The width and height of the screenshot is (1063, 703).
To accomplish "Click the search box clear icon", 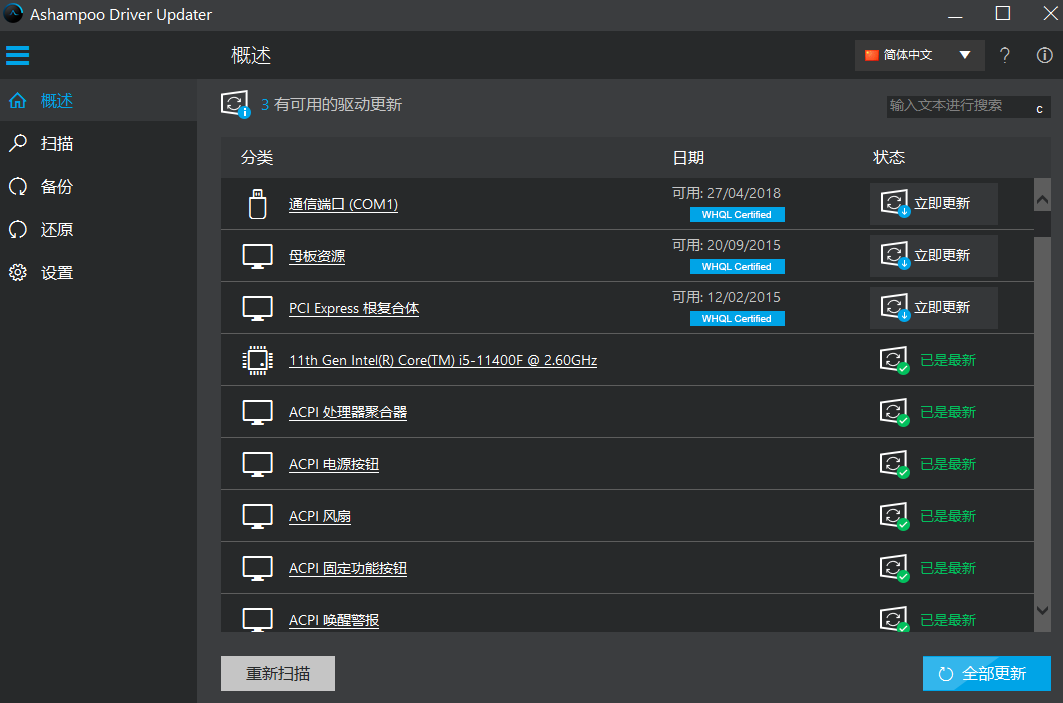I will coord(1039,108).
